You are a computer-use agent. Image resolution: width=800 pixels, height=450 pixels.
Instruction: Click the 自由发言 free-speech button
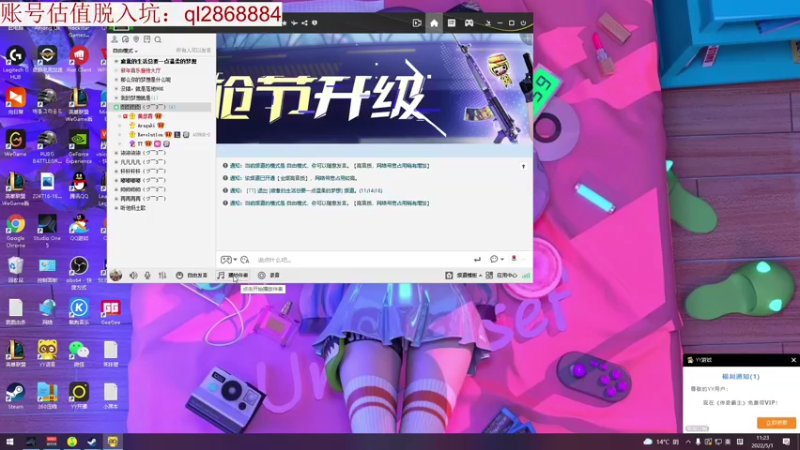[x=192, y=275]
